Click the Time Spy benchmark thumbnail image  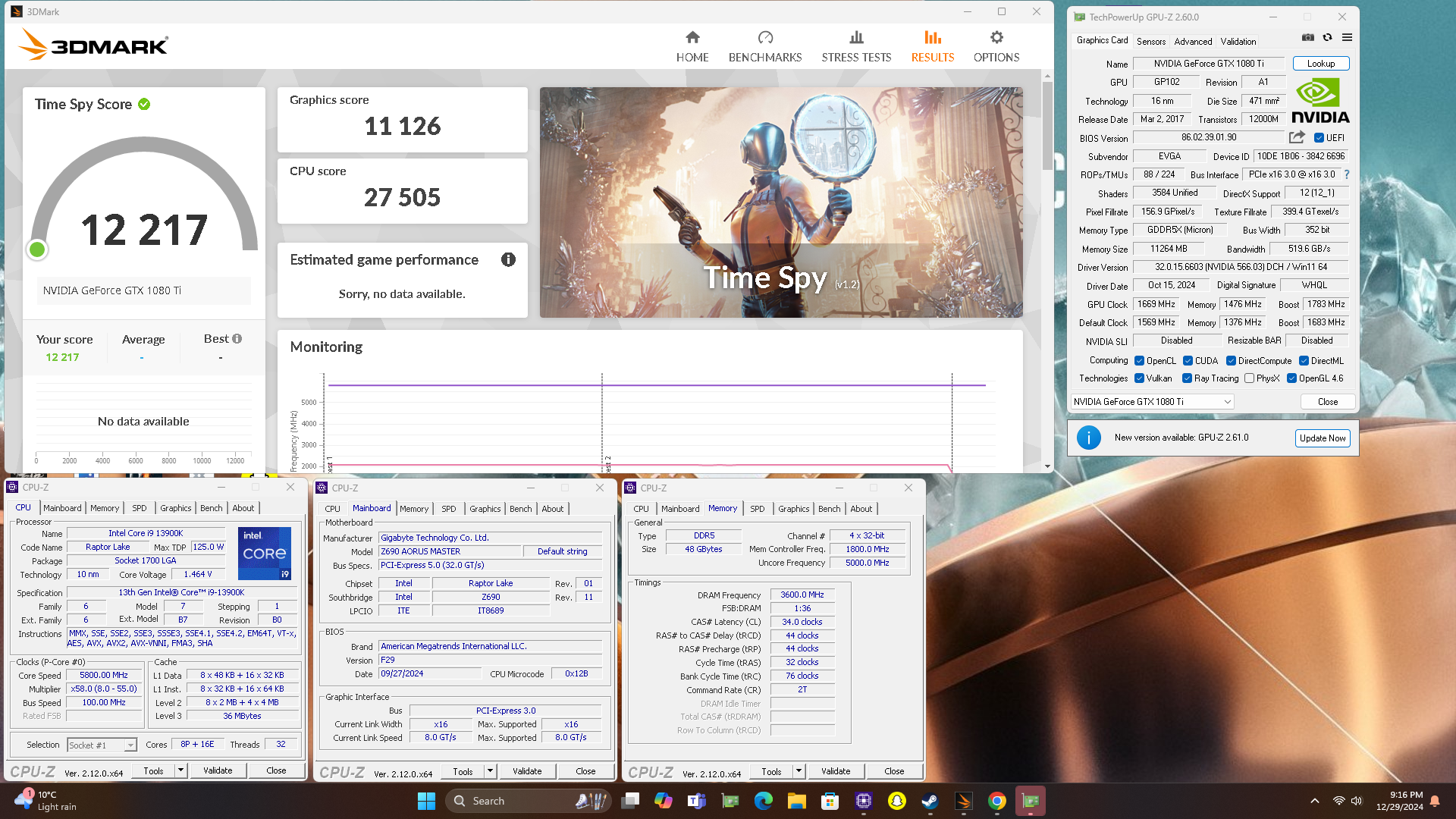[781, 202]
